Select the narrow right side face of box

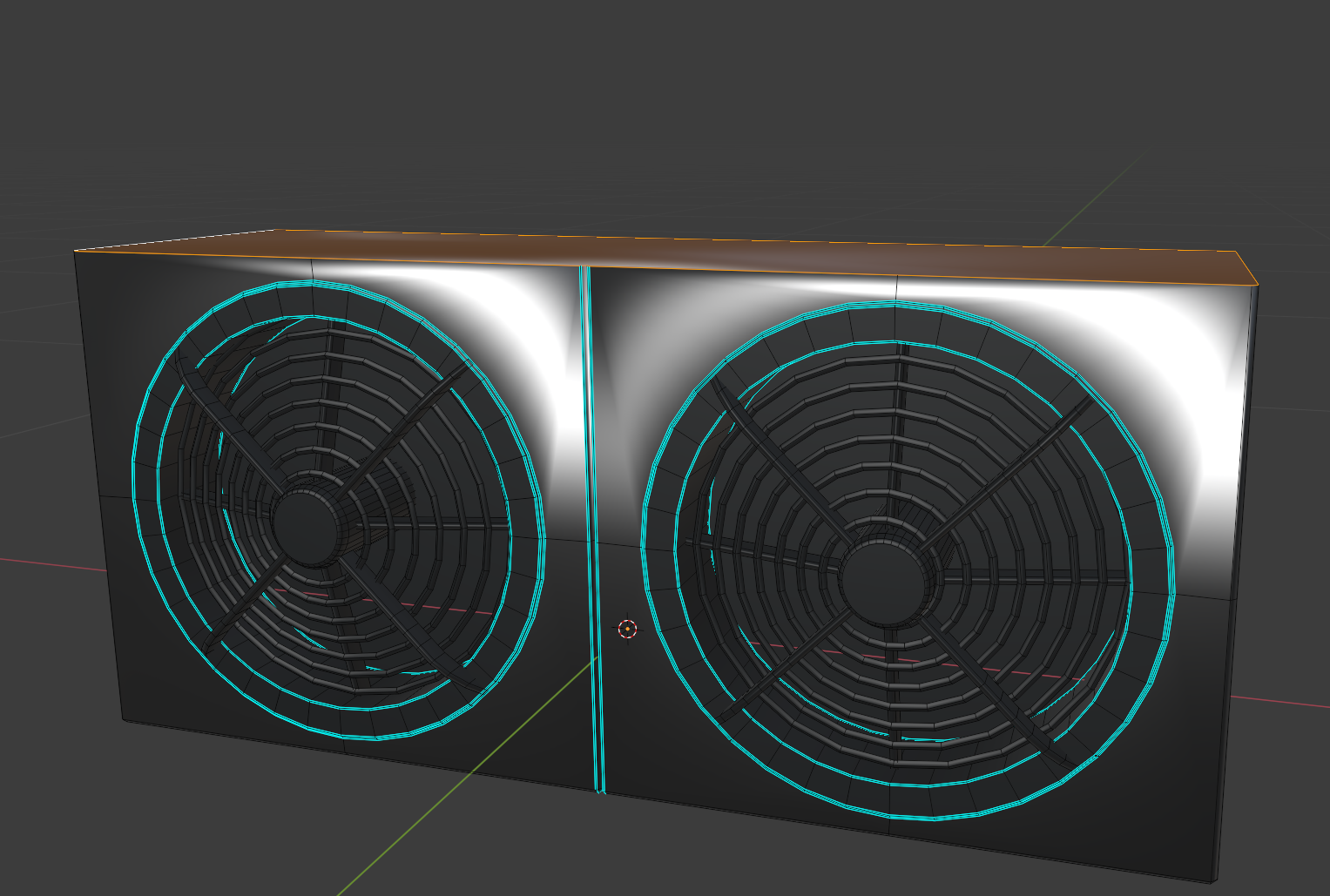[1235, 583]
